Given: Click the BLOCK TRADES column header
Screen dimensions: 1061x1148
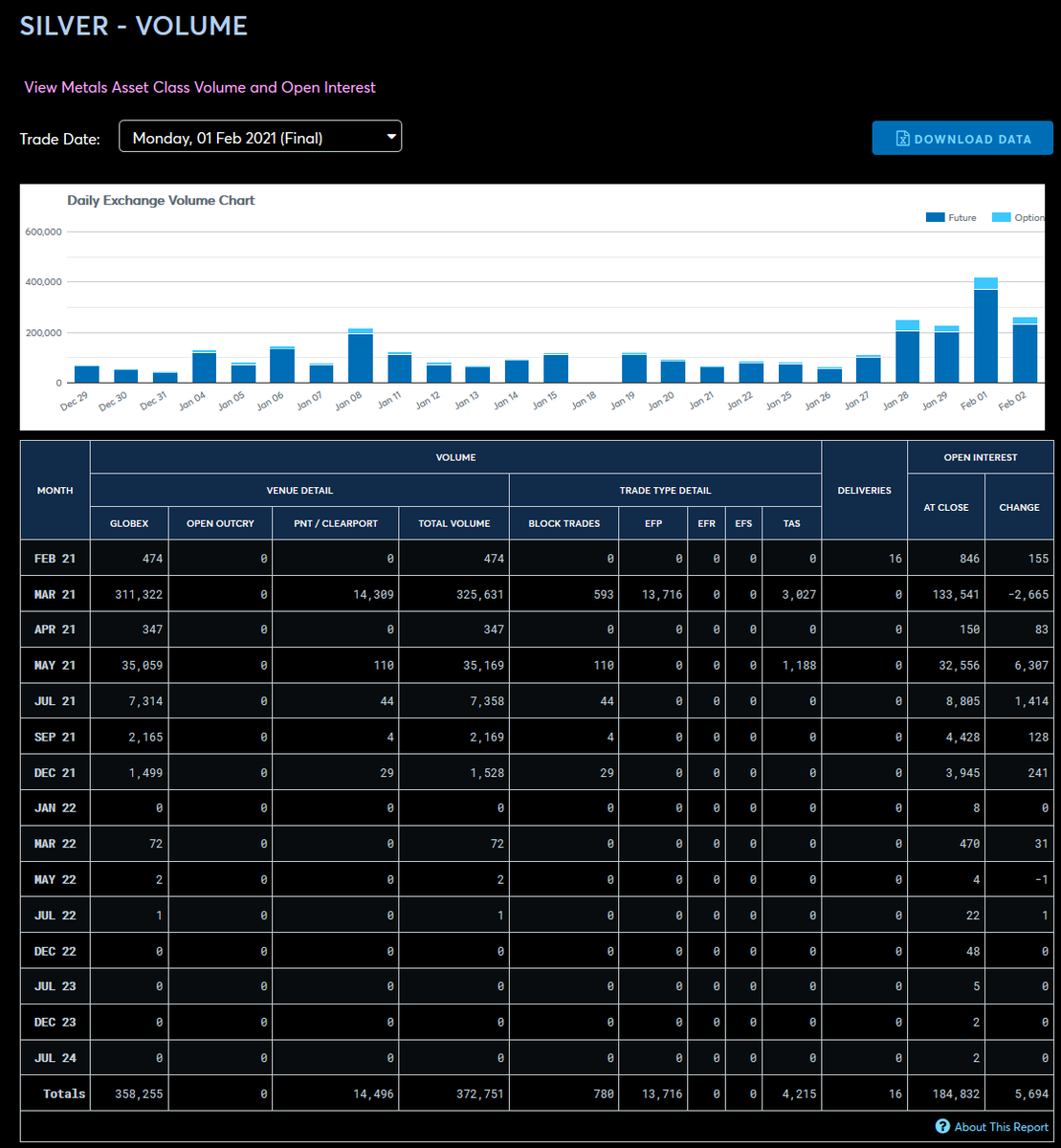Looking at the screenshot, I should tap(564, 523).
